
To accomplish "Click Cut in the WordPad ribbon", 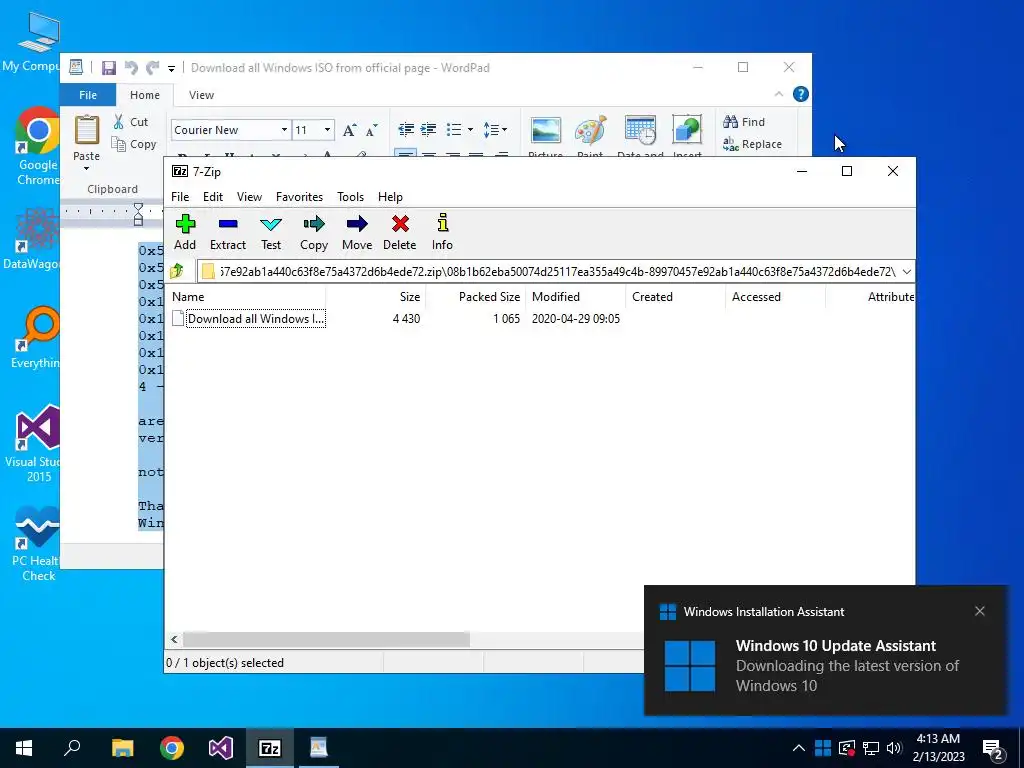I will [x=131, y=121].
